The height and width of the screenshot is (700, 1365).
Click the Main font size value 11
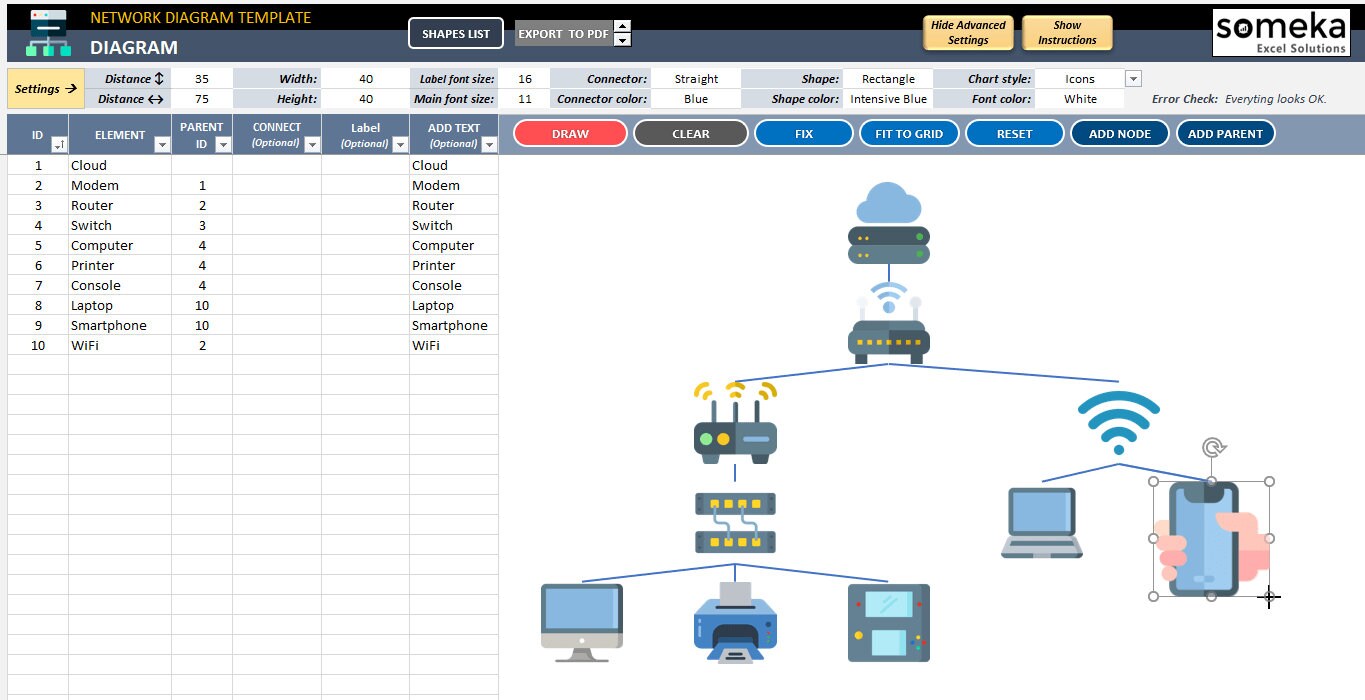(x=524, y=99)
